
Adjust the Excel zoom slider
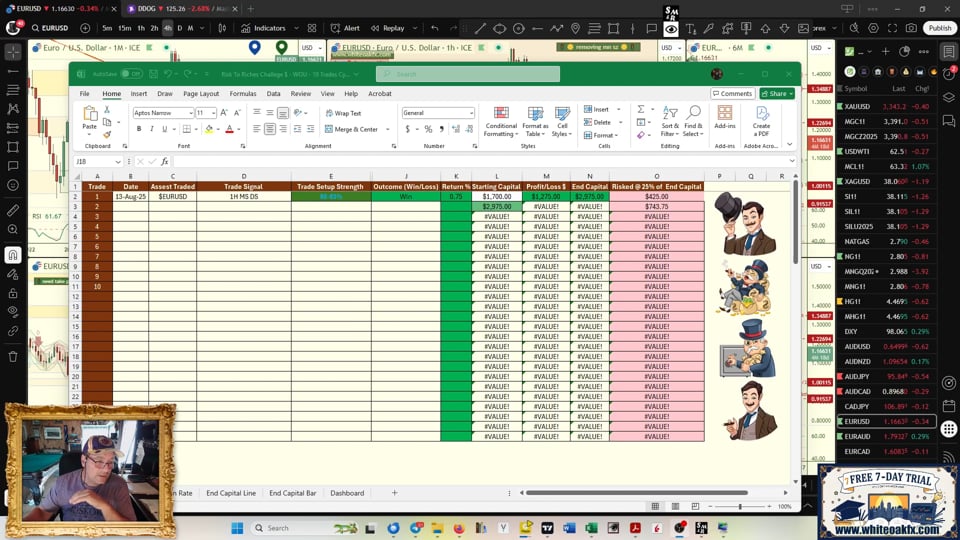click(x=740, y=506)
